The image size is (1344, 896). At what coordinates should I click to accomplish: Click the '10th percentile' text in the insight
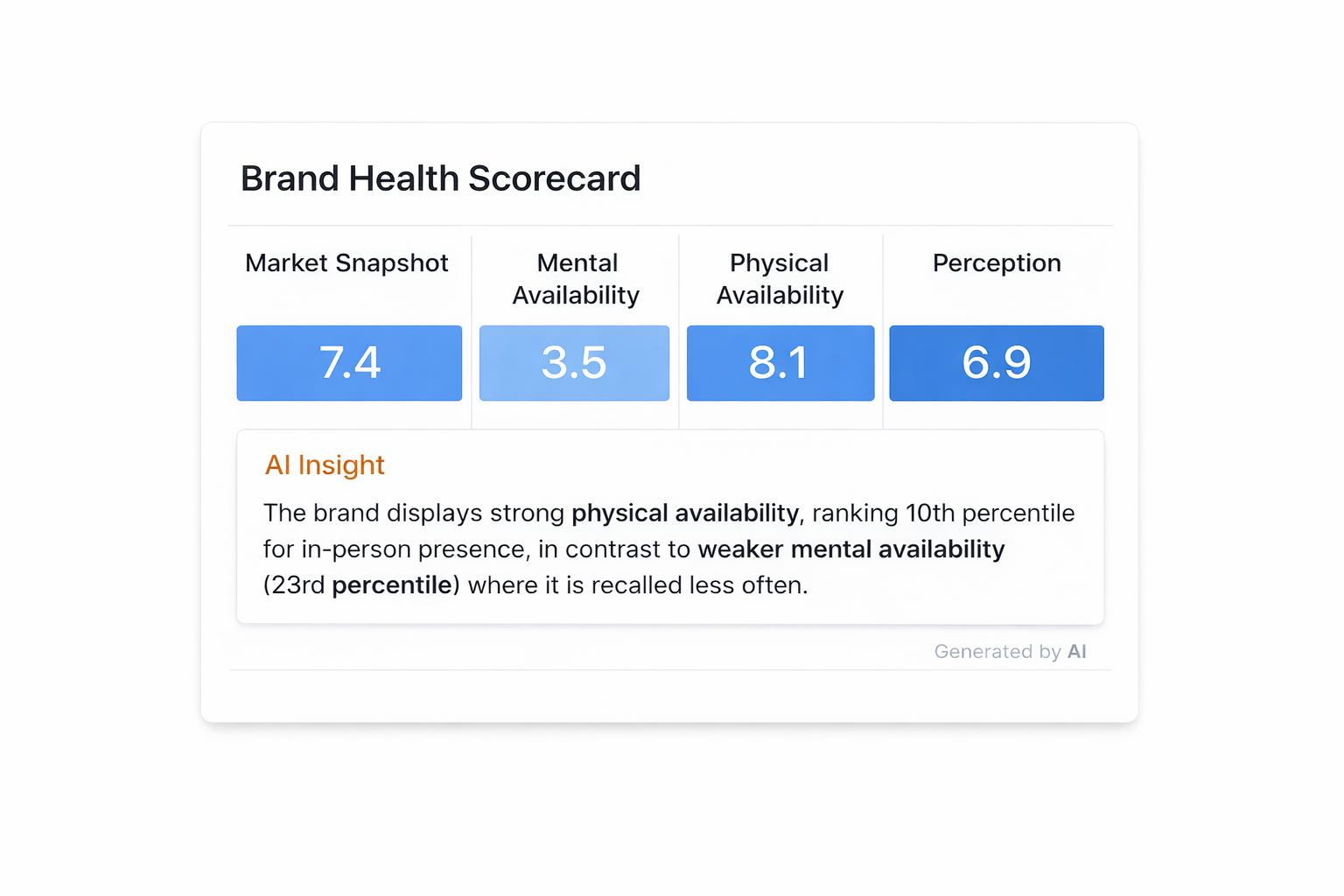click(990, 513)
